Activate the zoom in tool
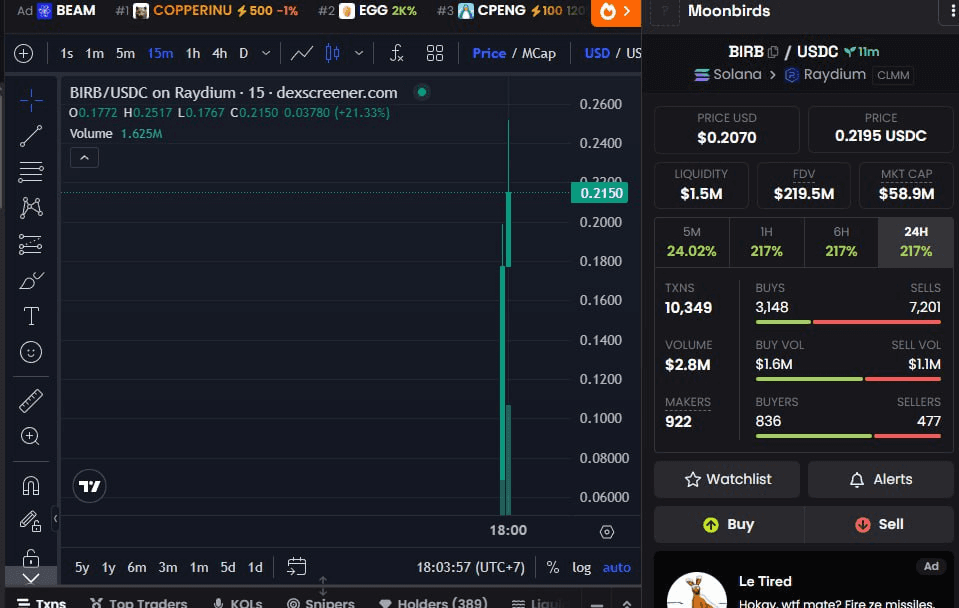Viewport: 959px width, 608px height. [x=31, y=436]
